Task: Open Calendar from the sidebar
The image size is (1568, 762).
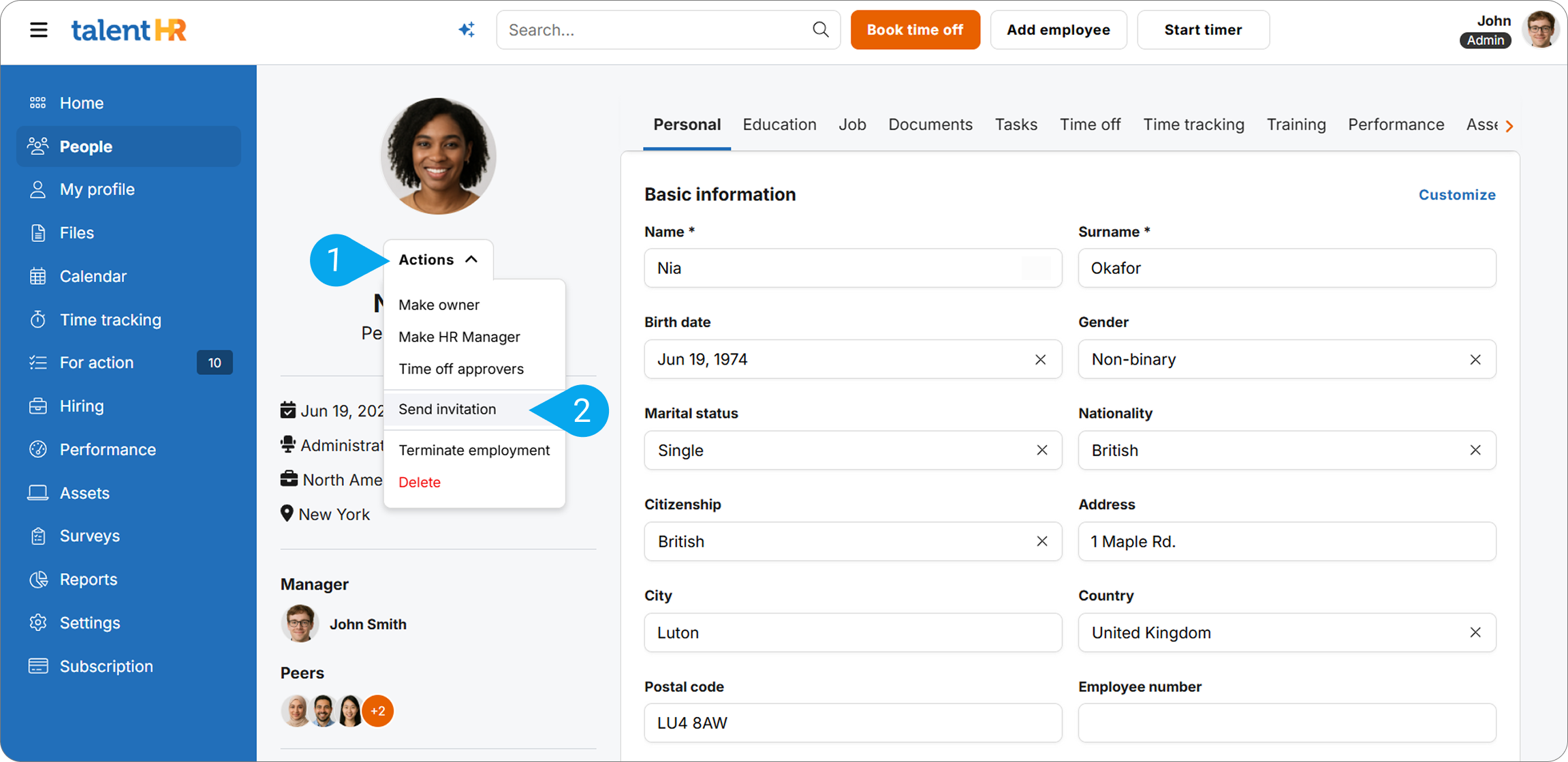Action: click(93, 276)
